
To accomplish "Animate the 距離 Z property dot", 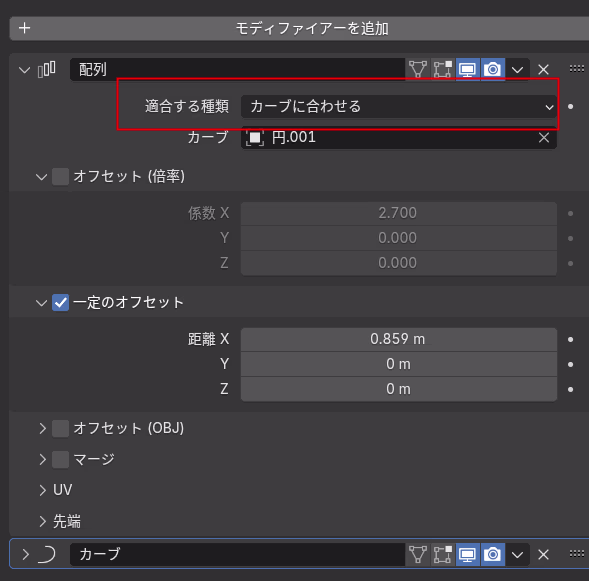I will click(x=571, y=389).
